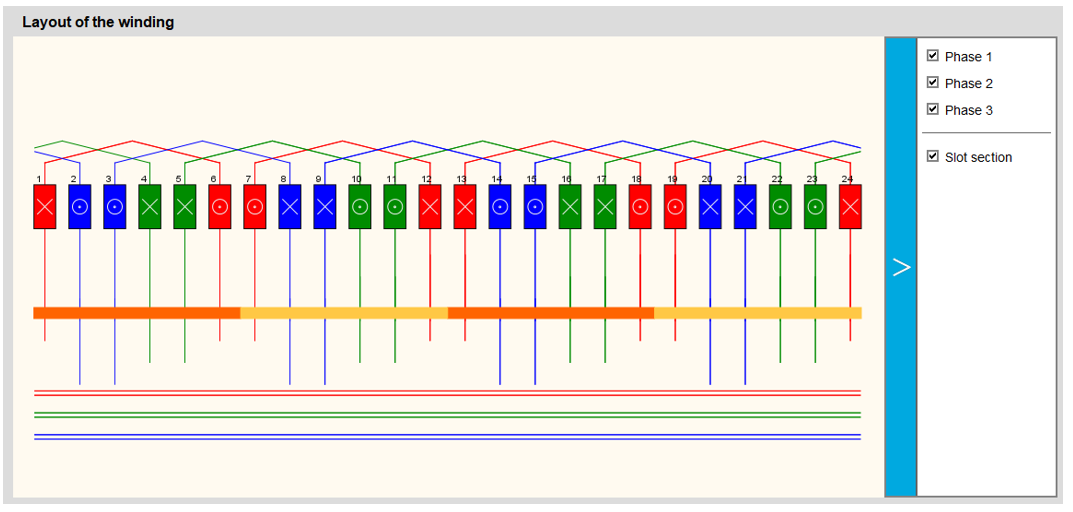
Task: Disable the Phase 3 checkbox
Action: point(933,110)
